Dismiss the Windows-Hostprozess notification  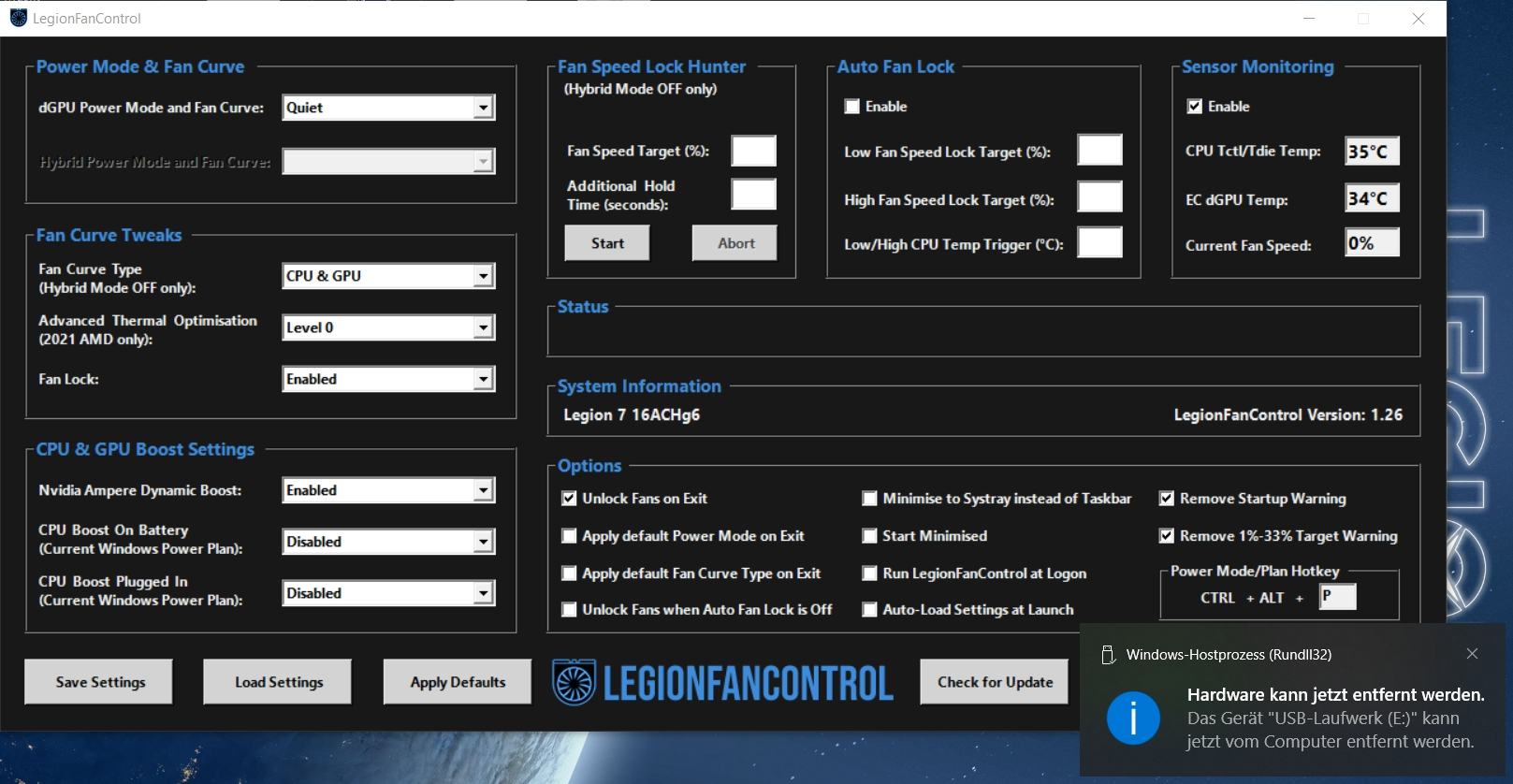pyautogui.click(x=1472, y=654)
